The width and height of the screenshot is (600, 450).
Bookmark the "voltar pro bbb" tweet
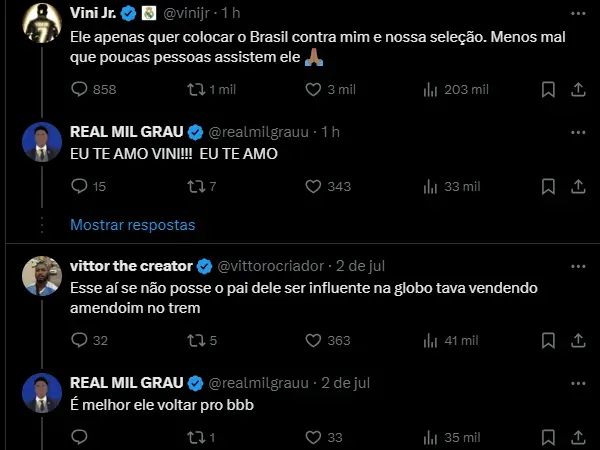tap(547, 437)
